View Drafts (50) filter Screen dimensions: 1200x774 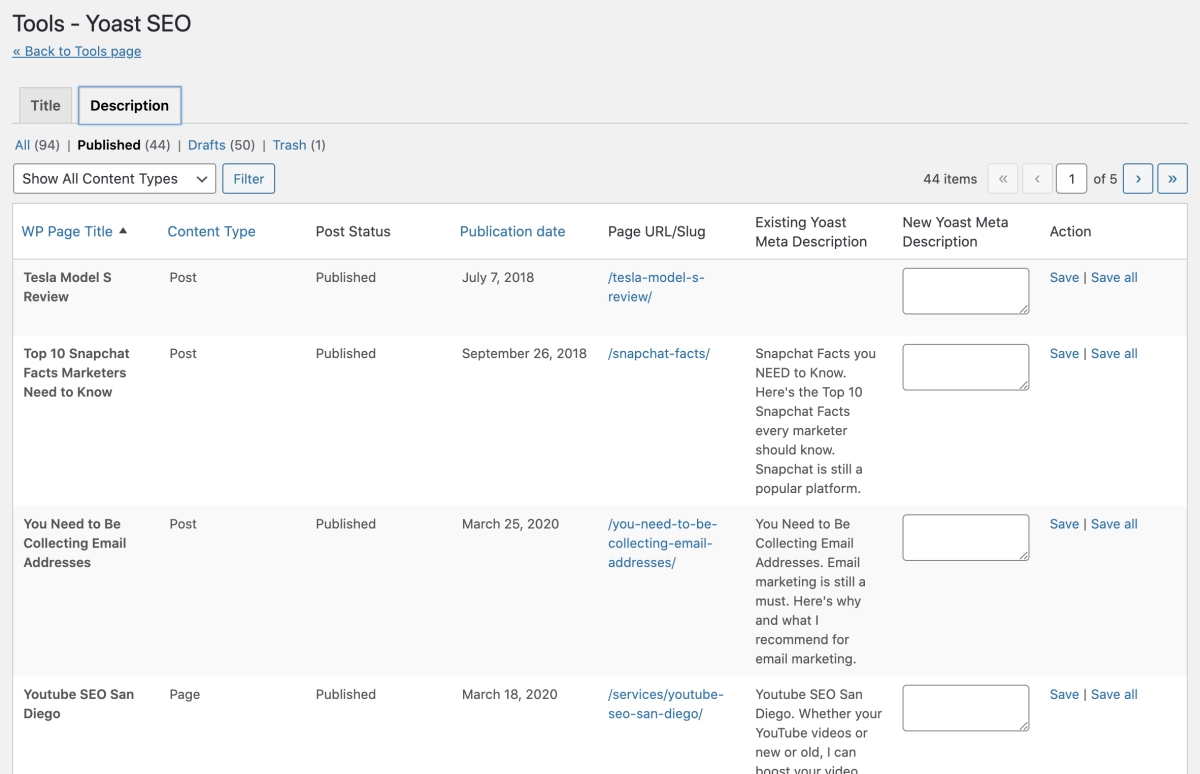pos(221,145)
